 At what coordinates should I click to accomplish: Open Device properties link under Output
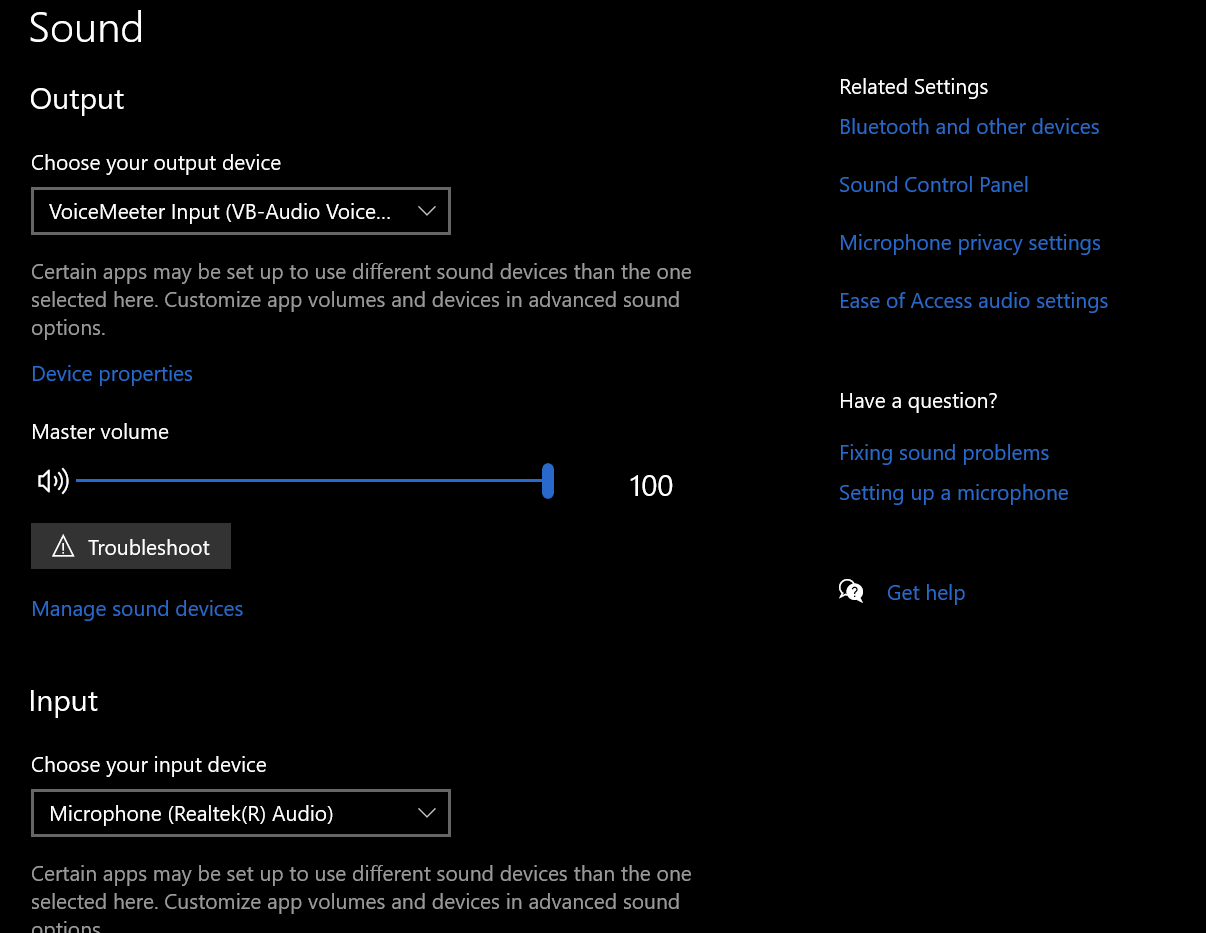point(112,374)
